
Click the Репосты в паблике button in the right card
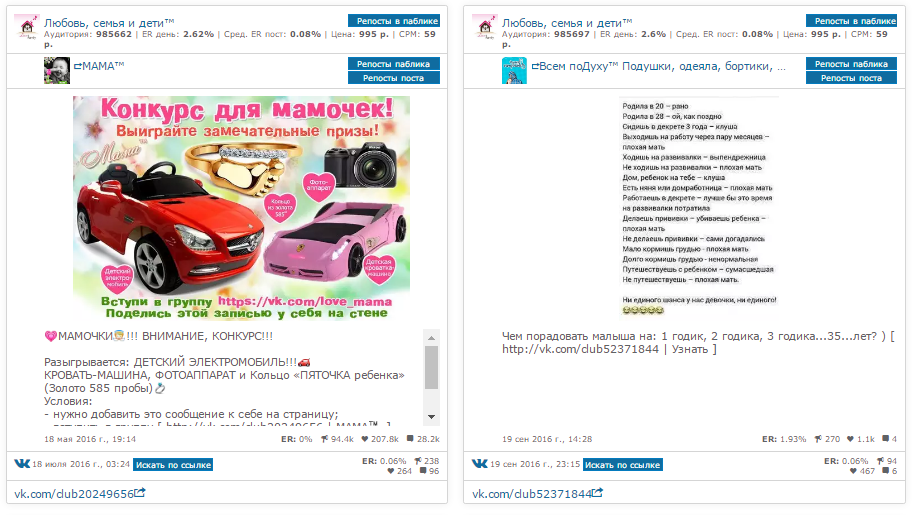click(851, 21)
